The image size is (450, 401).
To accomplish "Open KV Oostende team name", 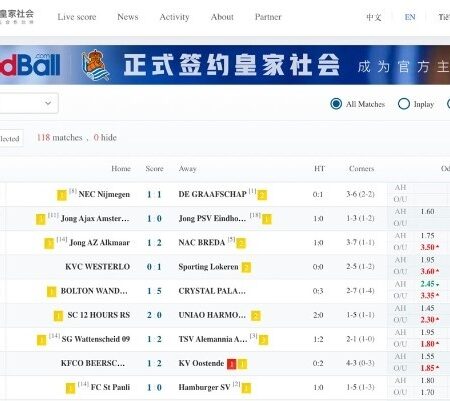I will click(x=201, y=363).
